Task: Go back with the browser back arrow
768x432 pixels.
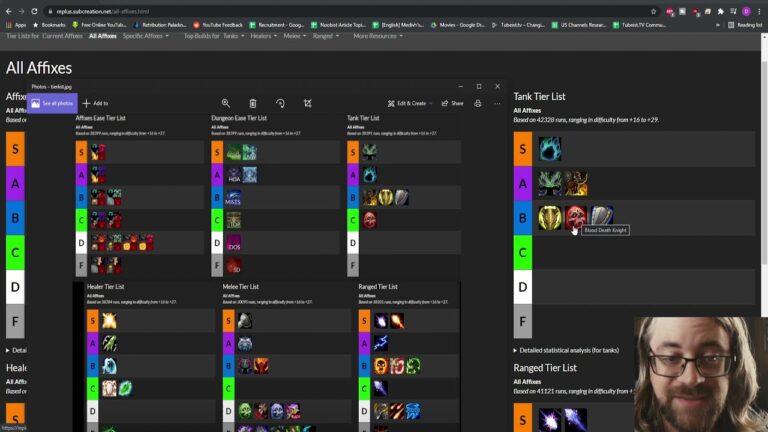Action: pos(8,11)
